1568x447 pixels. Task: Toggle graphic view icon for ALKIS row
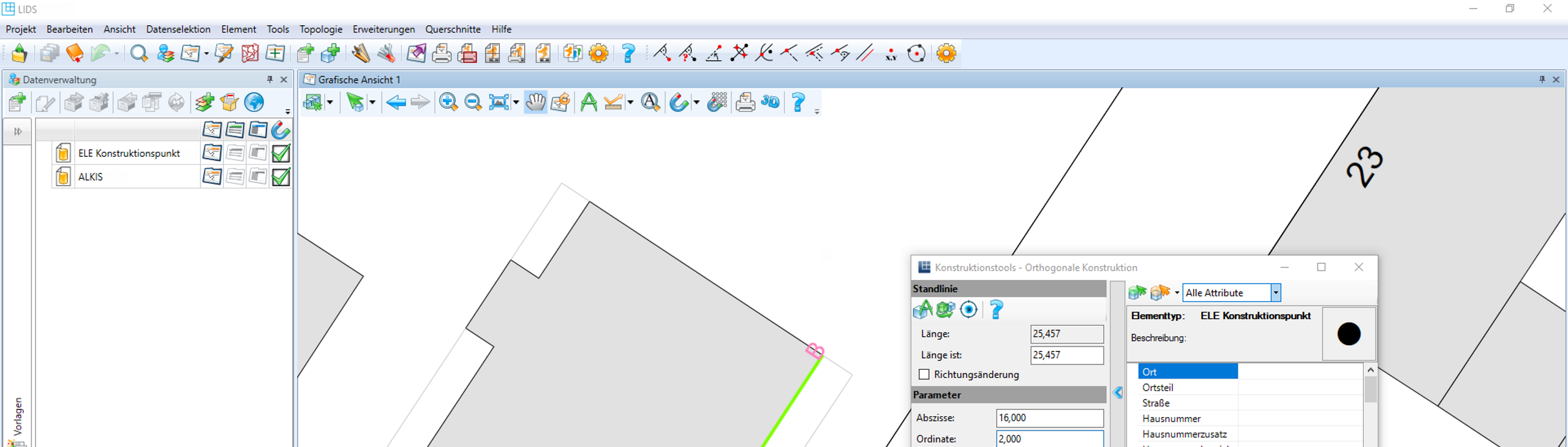(x=212, y=177)
